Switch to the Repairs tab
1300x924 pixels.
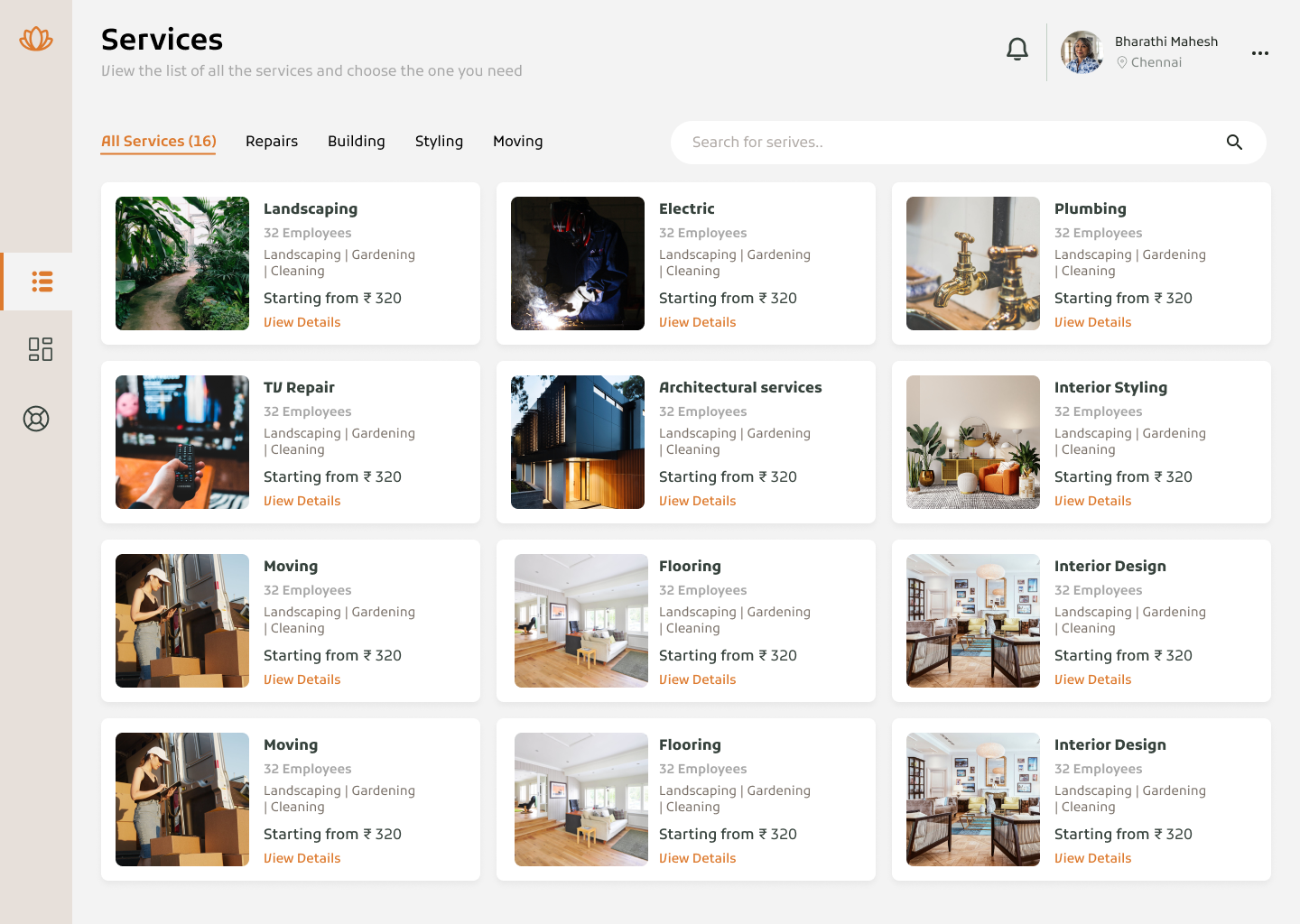point(271,141)
